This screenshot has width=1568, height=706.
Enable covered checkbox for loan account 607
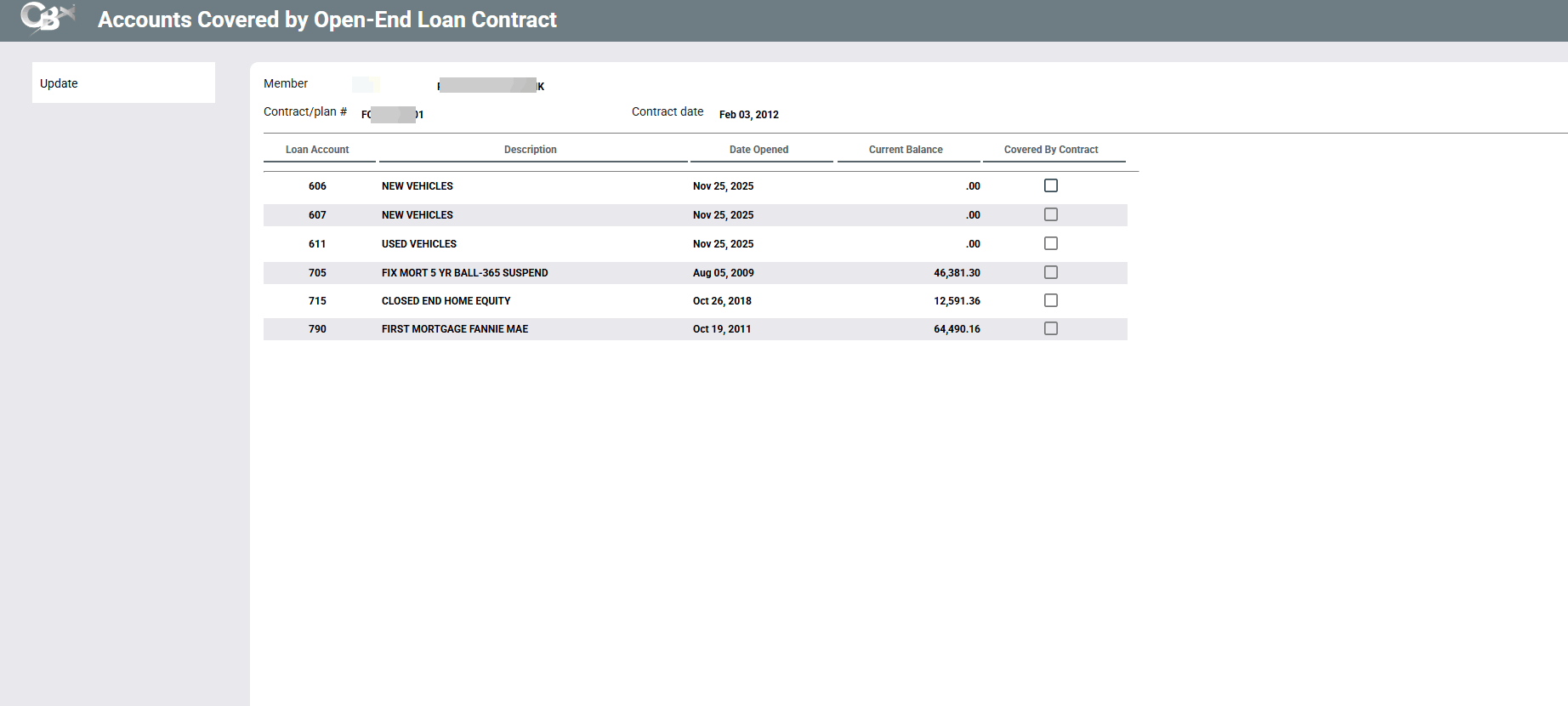1051,214
